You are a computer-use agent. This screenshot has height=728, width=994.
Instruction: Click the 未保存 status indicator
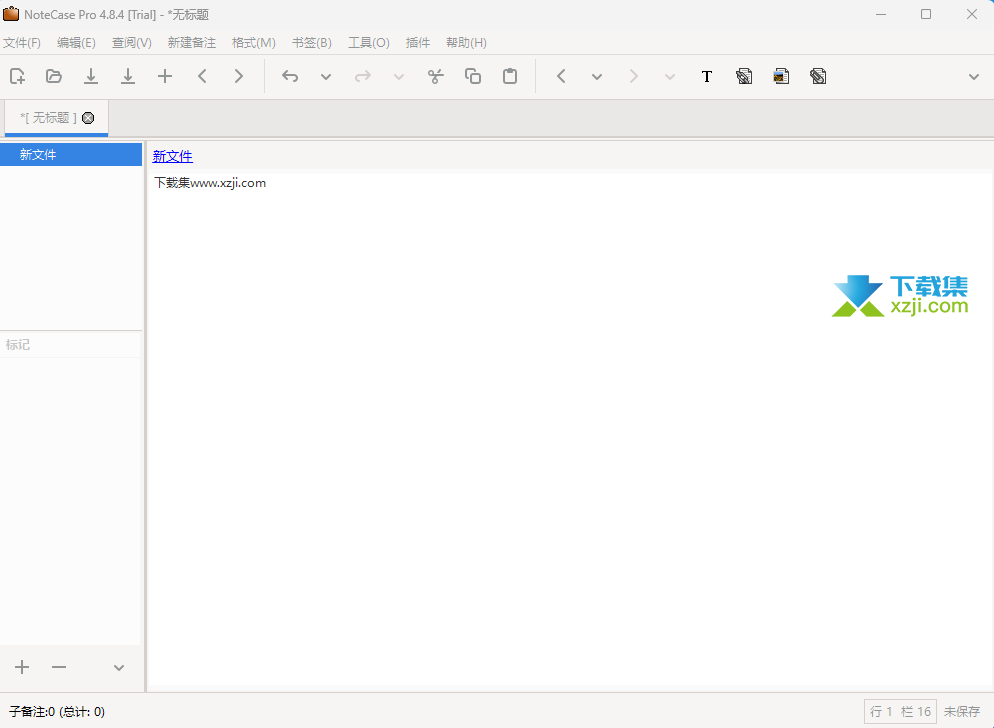tap(962, 712)
